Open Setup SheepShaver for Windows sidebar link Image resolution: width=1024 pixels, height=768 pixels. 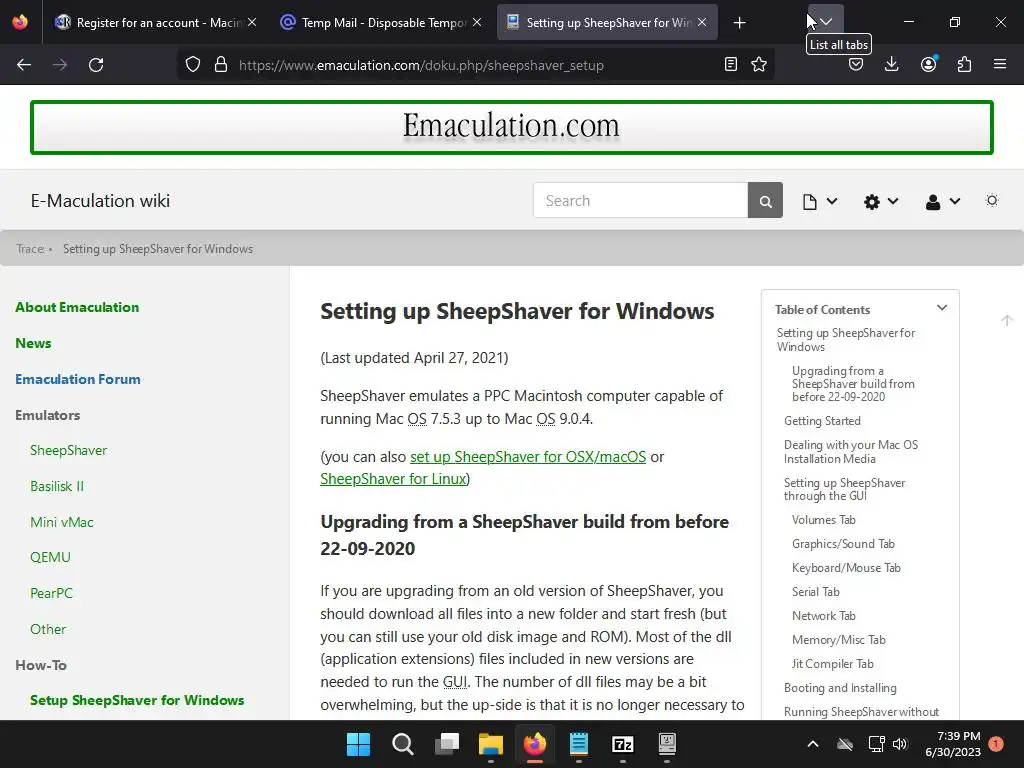click(x=137, y=700)
